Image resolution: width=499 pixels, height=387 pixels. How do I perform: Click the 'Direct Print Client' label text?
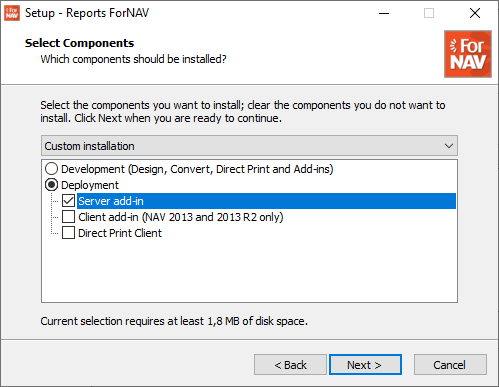[120, 233]
